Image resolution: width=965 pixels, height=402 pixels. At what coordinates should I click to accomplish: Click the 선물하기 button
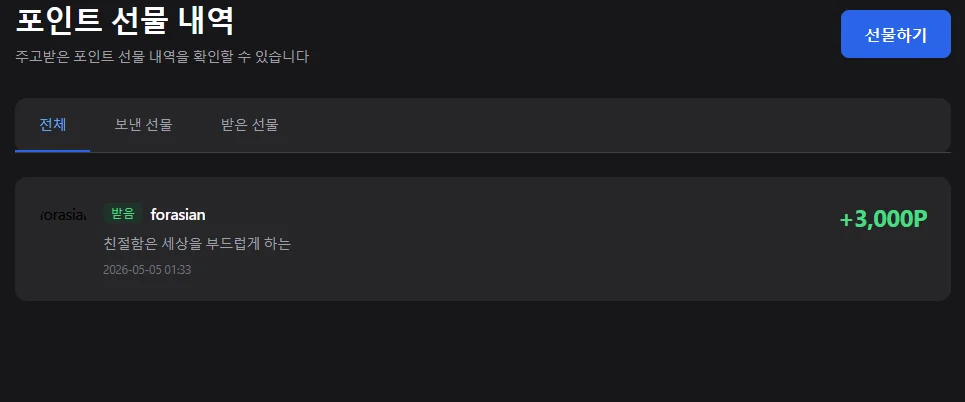coord(895,34)
